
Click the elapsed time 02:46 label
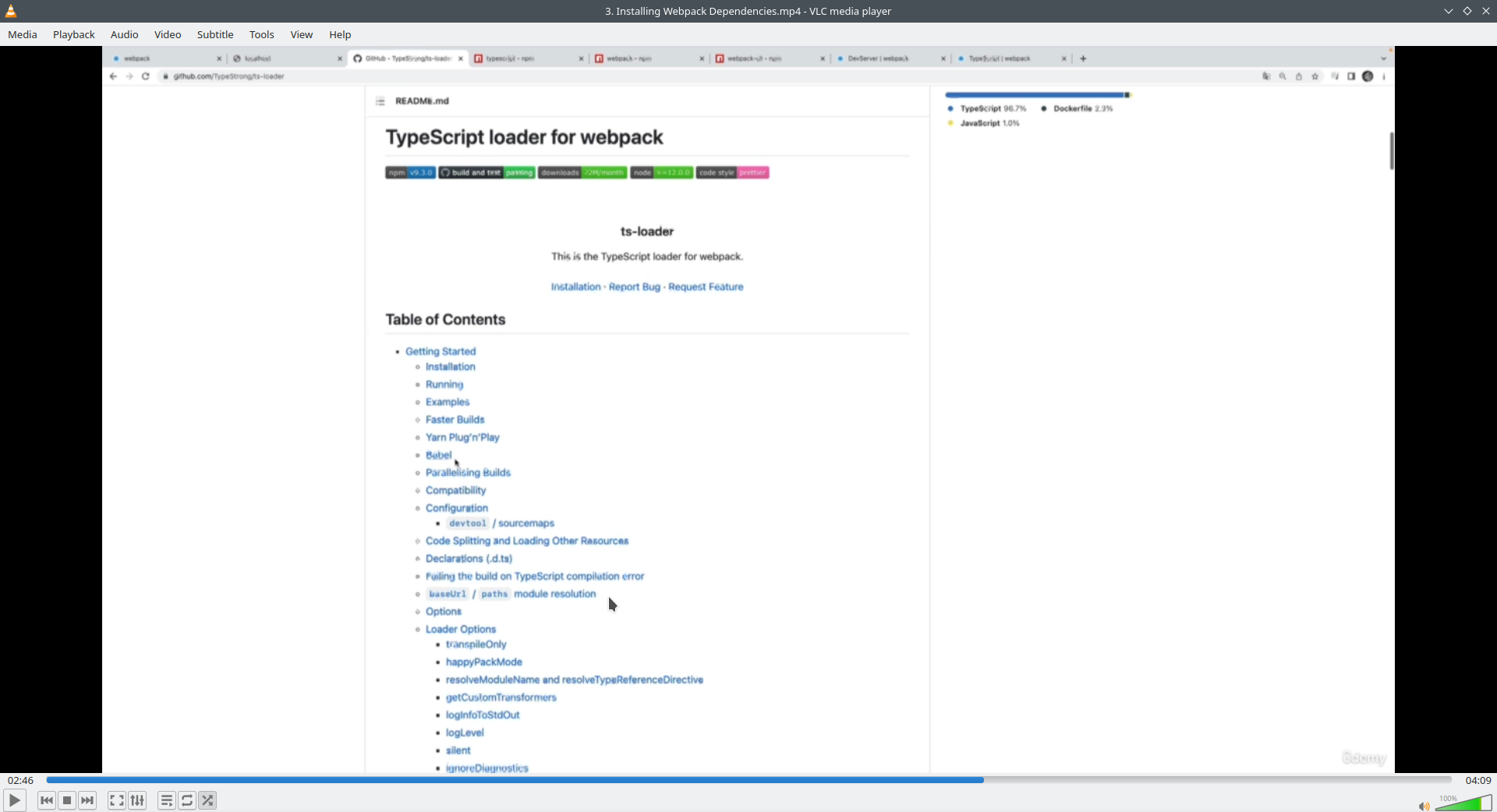click(x=21, y=780)
